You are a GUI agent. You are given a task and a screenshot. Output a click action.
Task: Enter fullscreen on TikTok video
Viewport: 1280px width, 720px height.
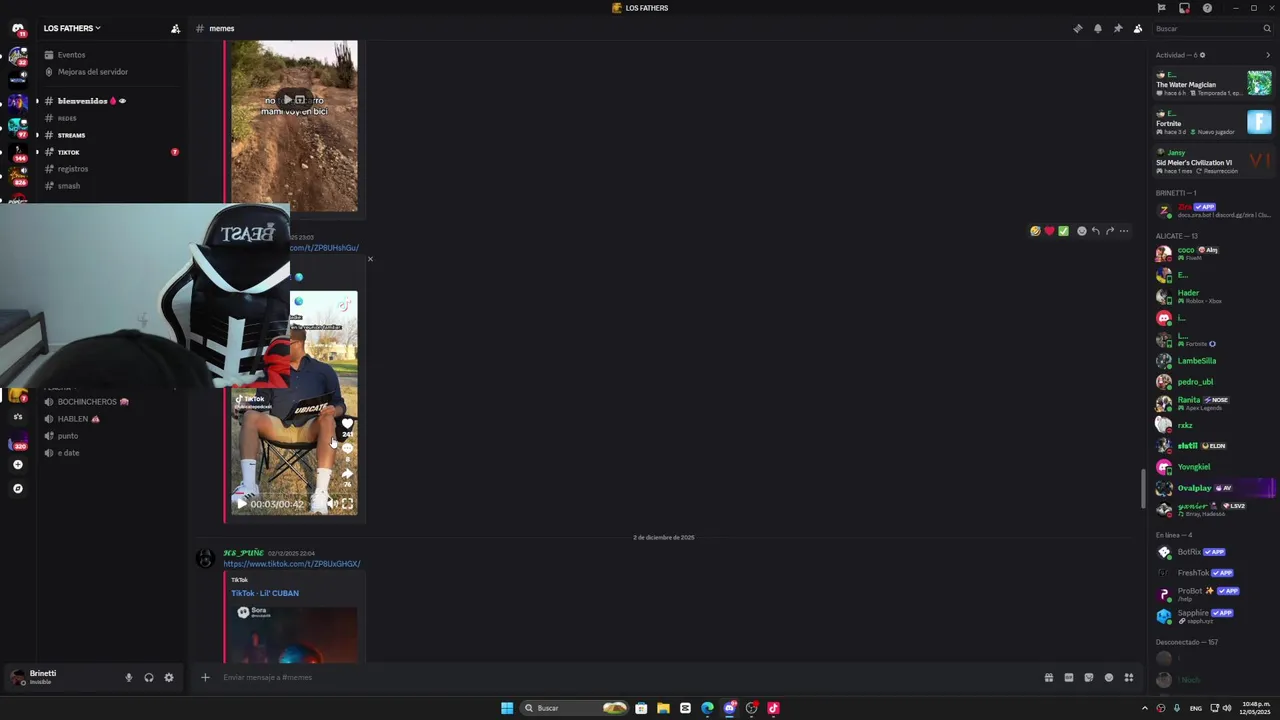point(347,504)
